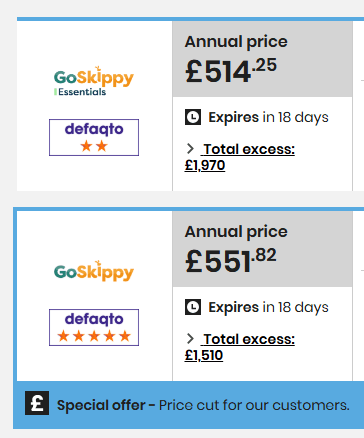Open Total excess £1,510 link
The height and width of the screenshot is (438, 364).
240,347
